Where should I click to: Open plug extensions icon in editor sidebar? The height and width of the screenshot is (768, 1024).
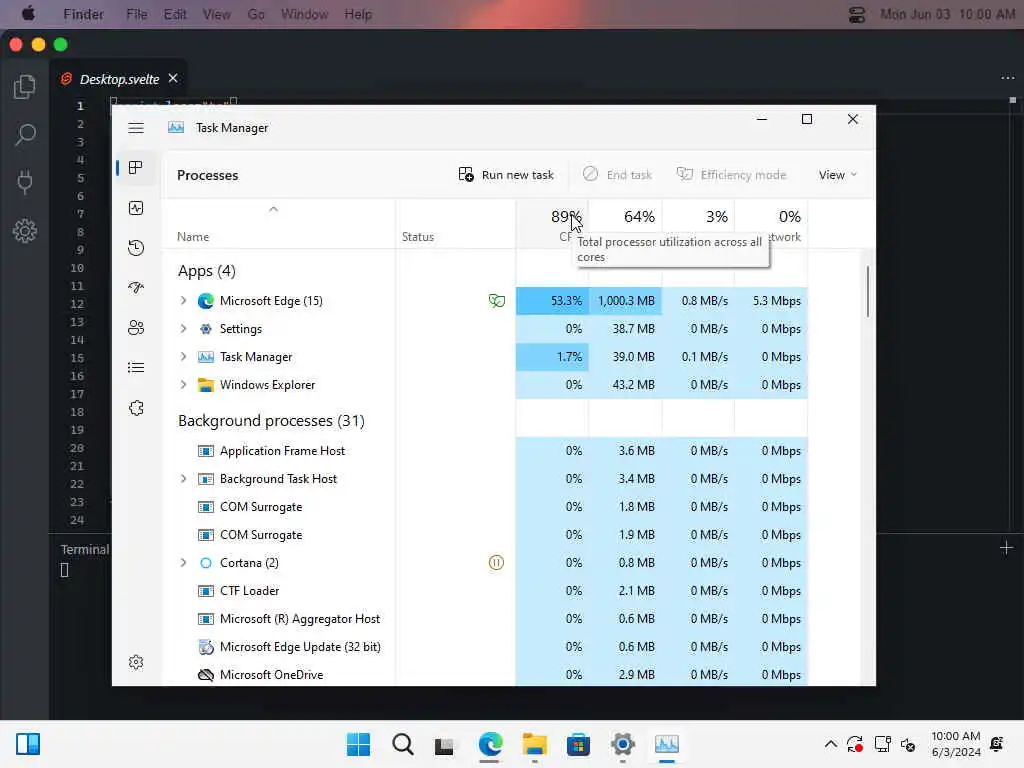(24, 182)
